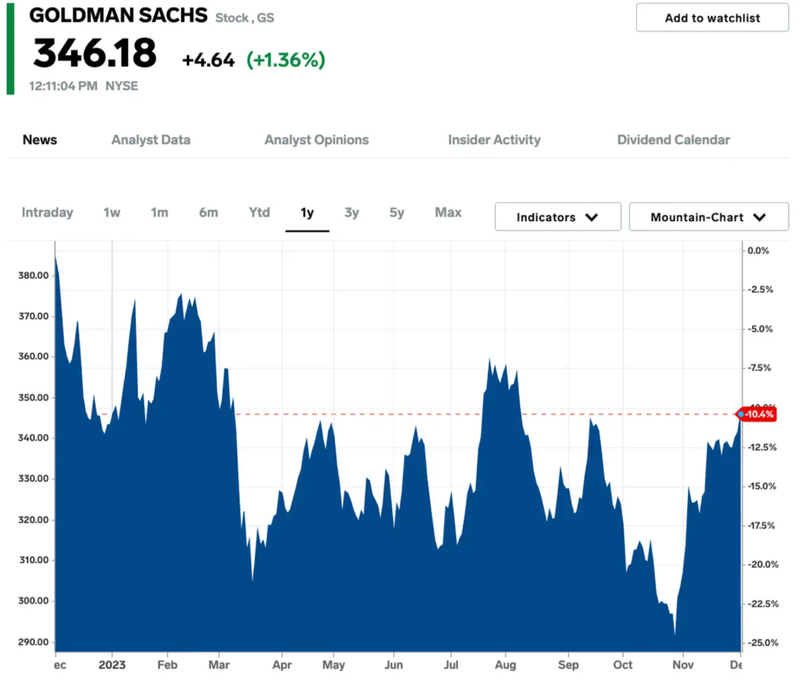Click the 12:11:04 PM timestamp
This screenshot has width=800, height=680.
[63, 86]
